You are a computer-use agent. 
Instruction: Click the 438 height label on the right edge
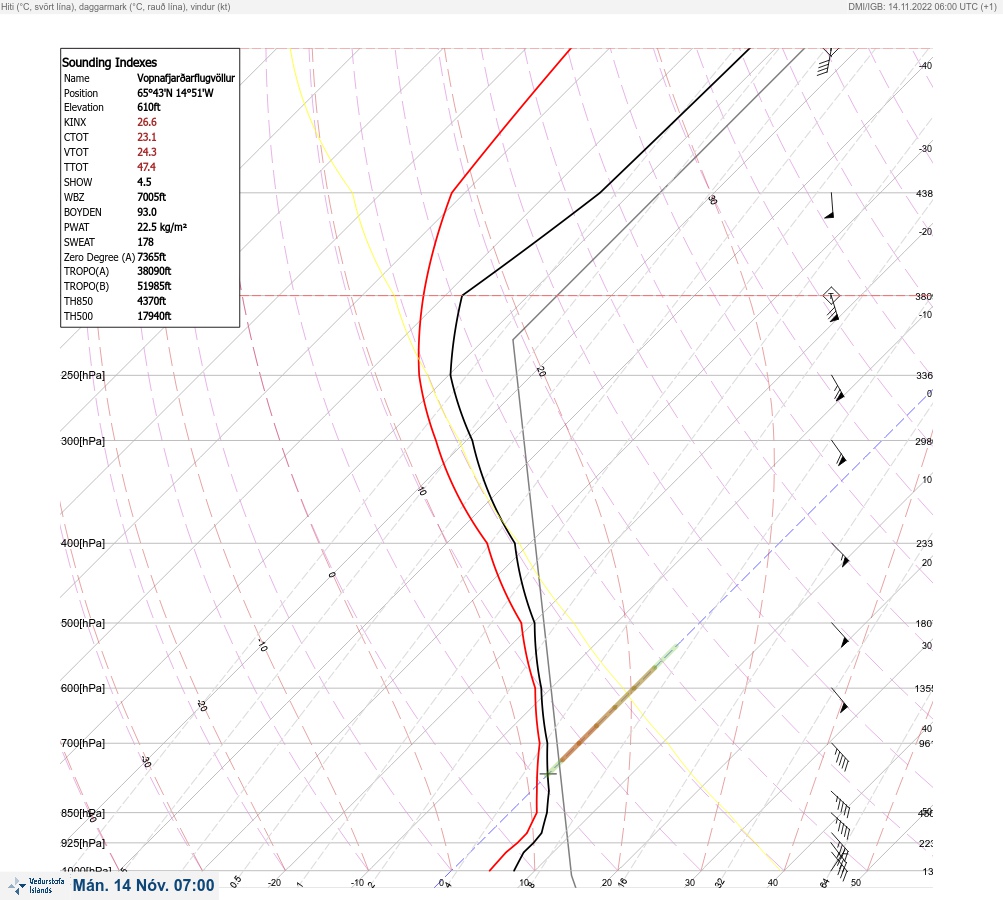[x=924, y=193]
